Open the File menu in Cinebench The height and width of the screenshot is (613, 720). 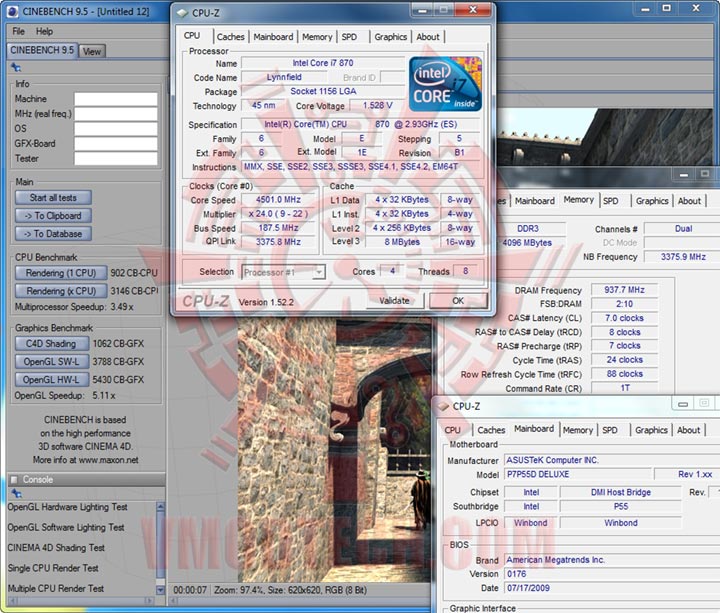coord(18,31)
